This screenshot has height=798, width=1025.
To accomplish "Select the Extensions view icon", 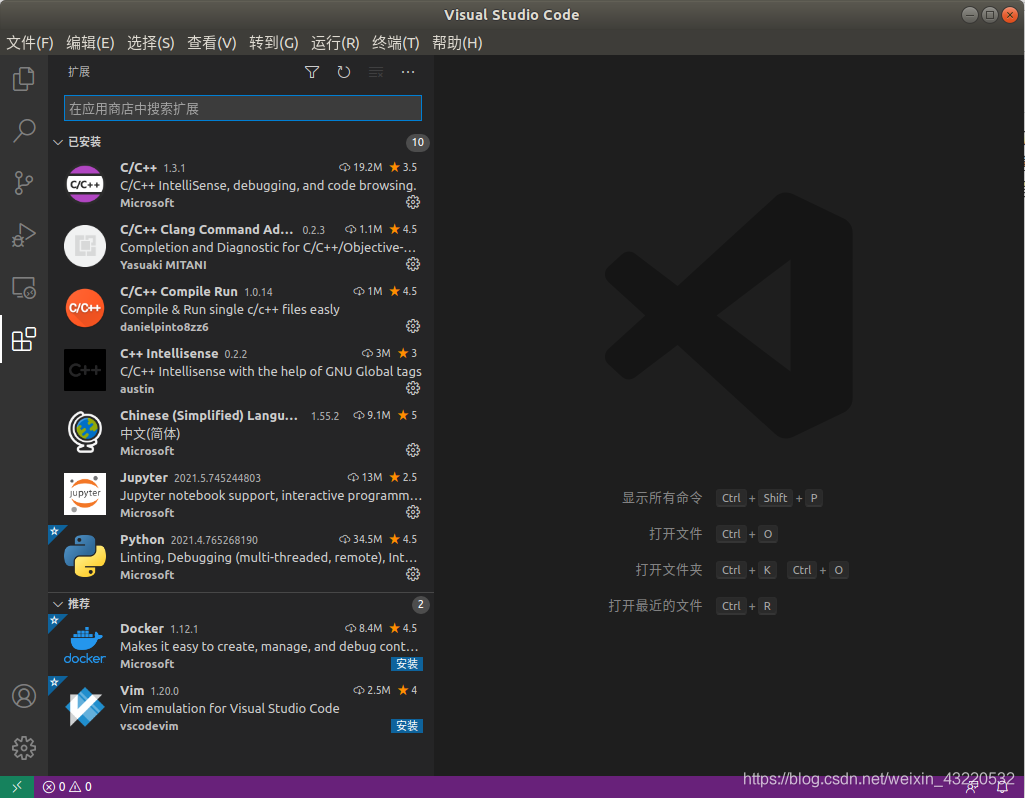I will (x=24, y=339).
